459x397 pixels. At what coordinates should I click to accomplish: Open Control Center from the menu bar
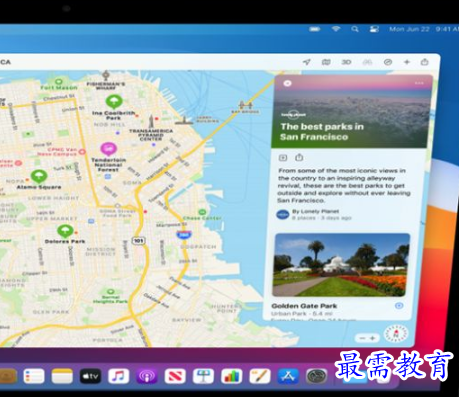coord(374,29)
